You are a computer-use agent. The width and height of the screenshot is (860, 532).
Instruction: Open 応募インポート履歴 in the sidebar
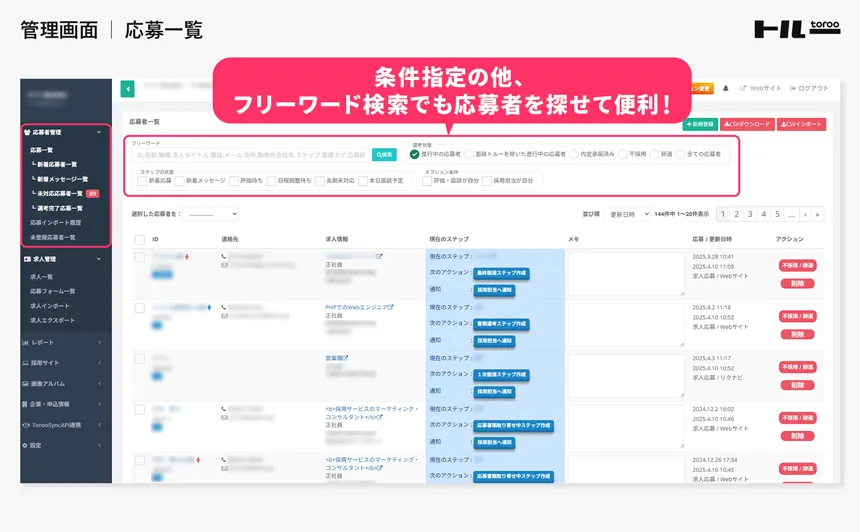pyautogui.click(x=55, y=223)
